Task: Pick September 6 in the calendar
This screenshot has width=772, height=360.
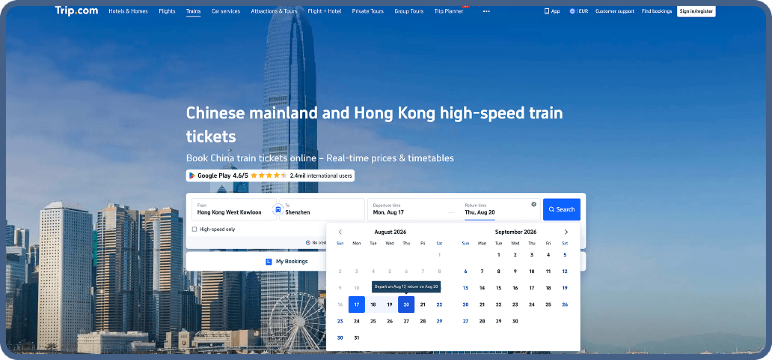Action: coord(465,271)
